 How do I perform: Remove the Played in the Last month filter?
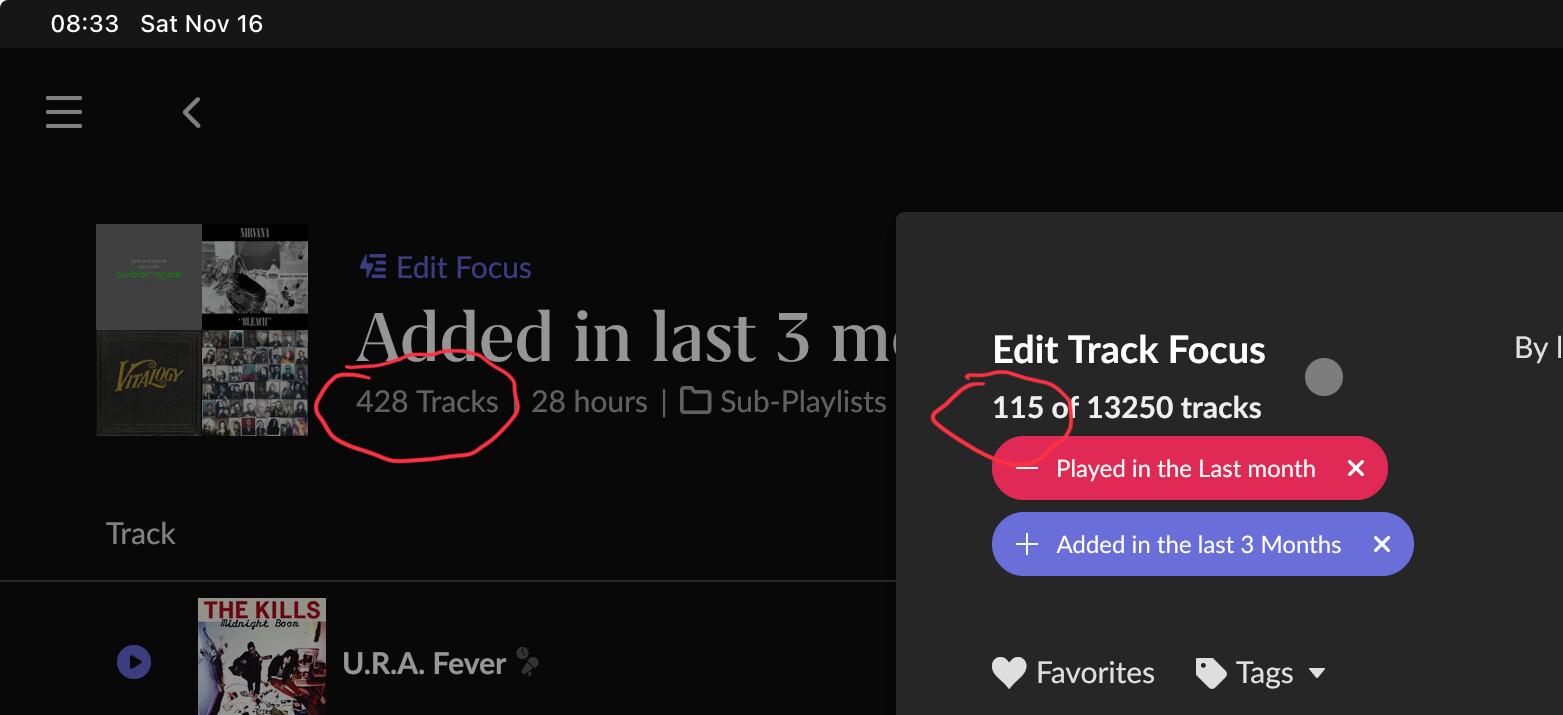click(1355, 468)
